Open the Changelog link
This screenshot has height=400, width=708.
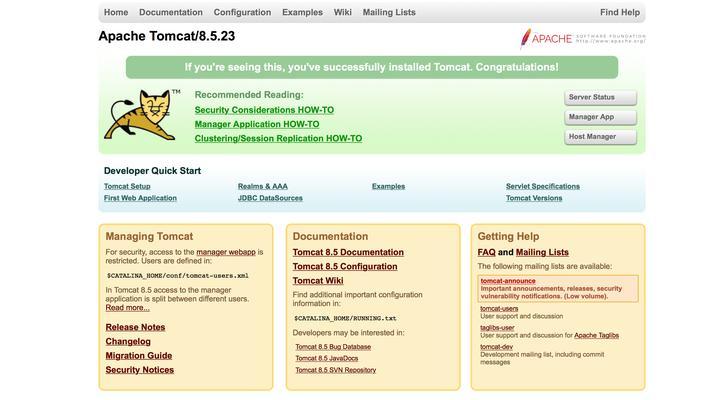tap(128, 341)
